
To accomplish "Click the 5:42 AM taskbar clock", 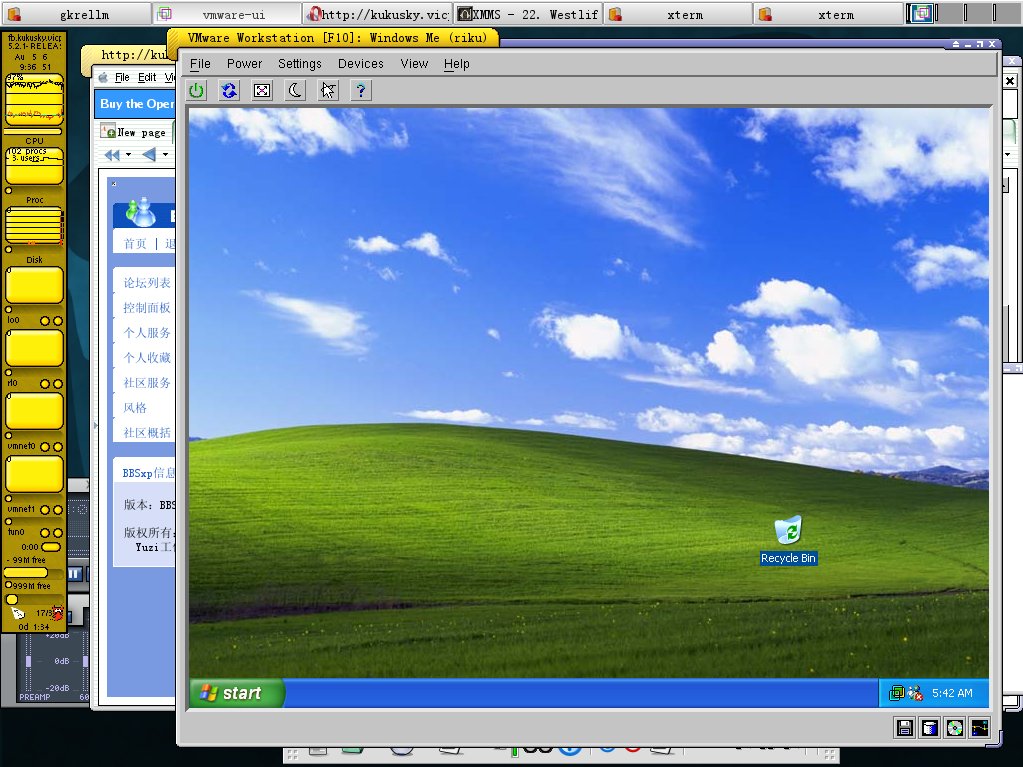I will point(952,693).
